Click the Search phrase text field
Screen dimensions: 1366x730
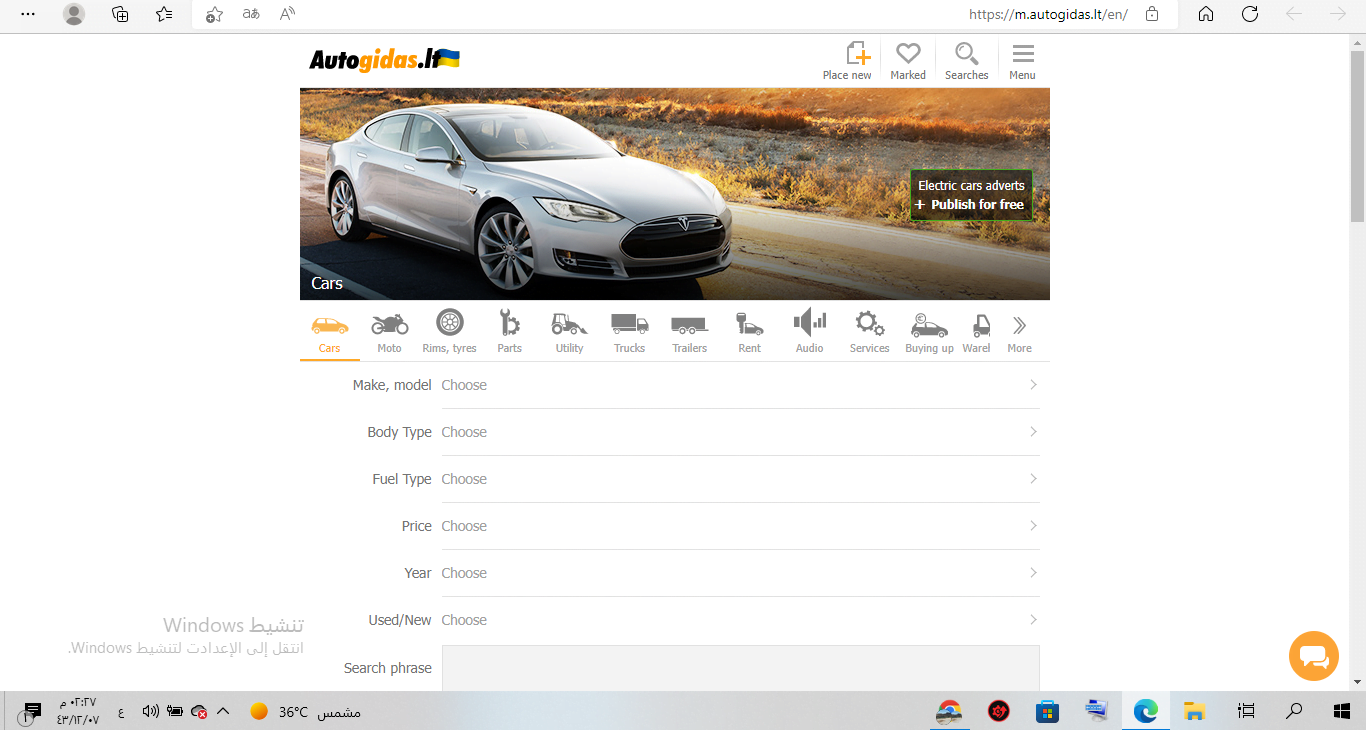740,667
